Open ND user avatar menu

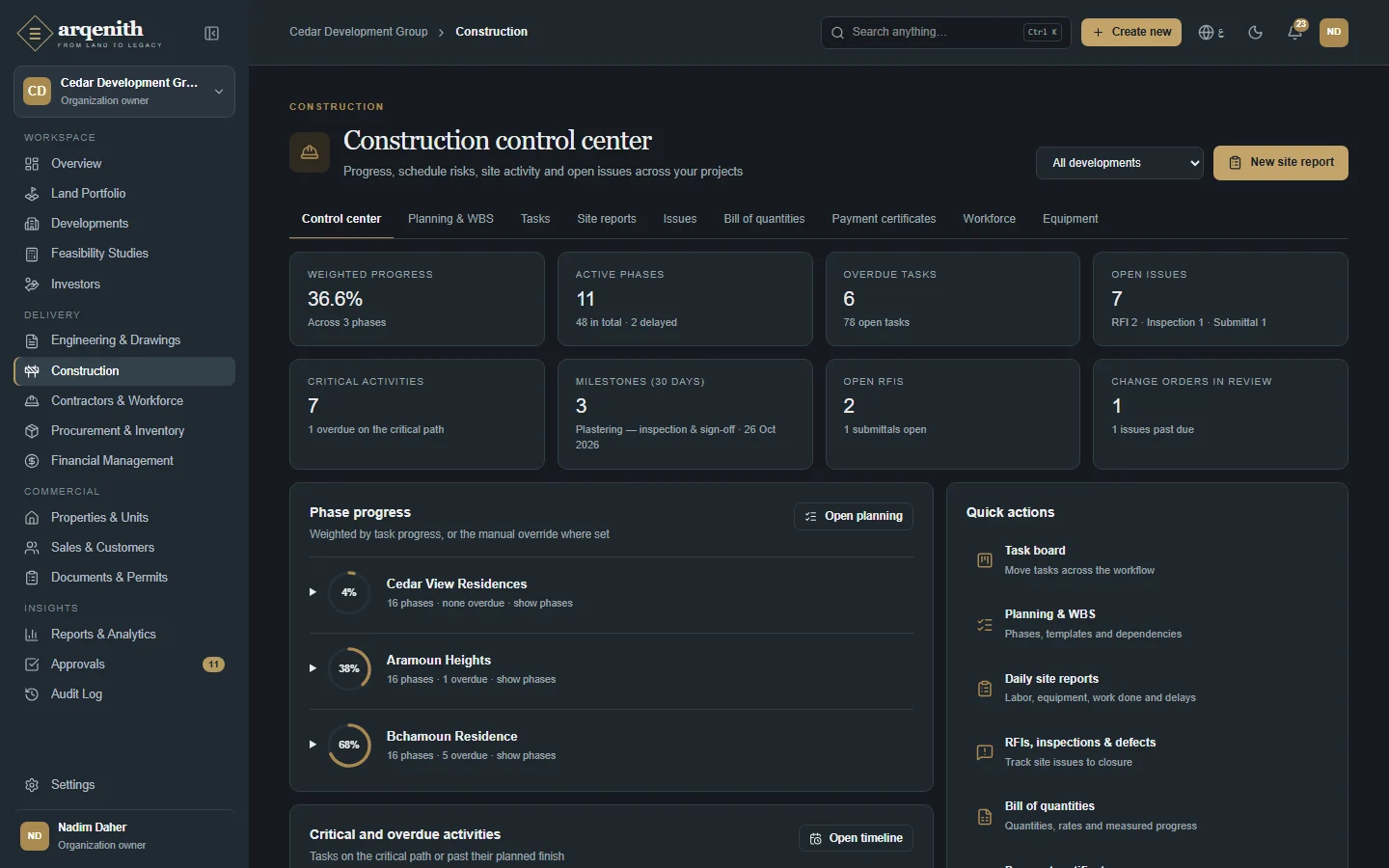coord(1333,32)
